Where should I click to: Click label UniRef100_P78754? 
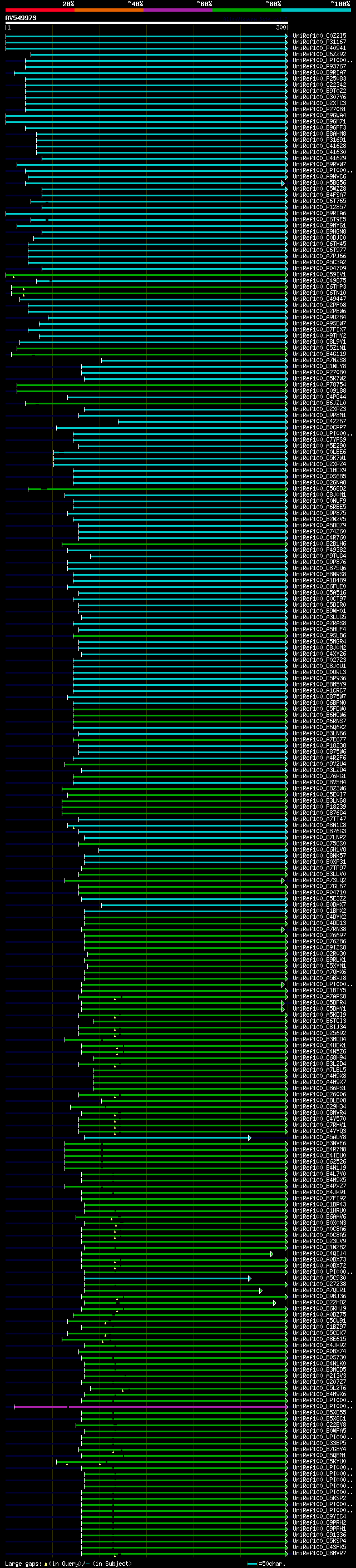(319, 385)
